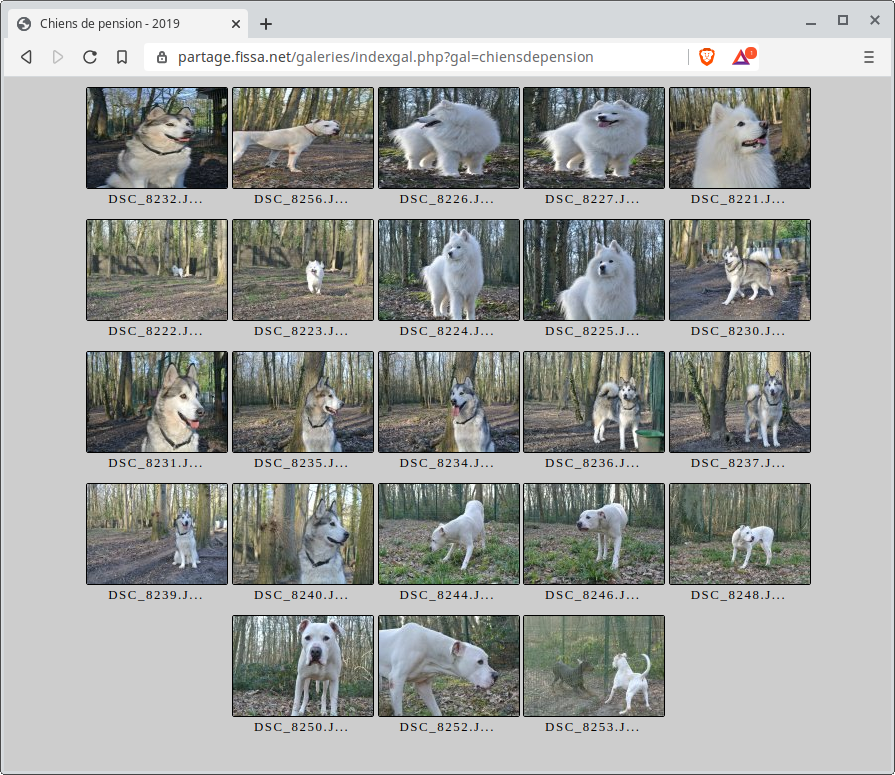Viewport: 895px width, 775px height.
Task: Bookmark this page with the bookmark icon
Action: coord(122,57)
